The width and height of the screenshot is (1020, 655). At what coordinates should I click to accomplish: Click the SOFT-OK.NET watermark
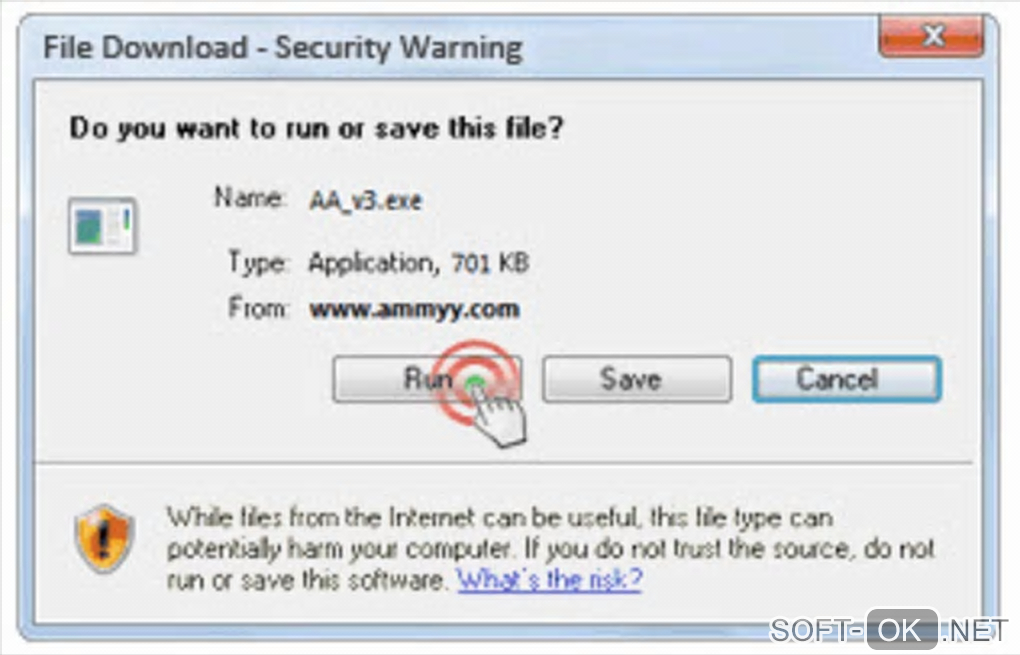[x=888, y=630]
